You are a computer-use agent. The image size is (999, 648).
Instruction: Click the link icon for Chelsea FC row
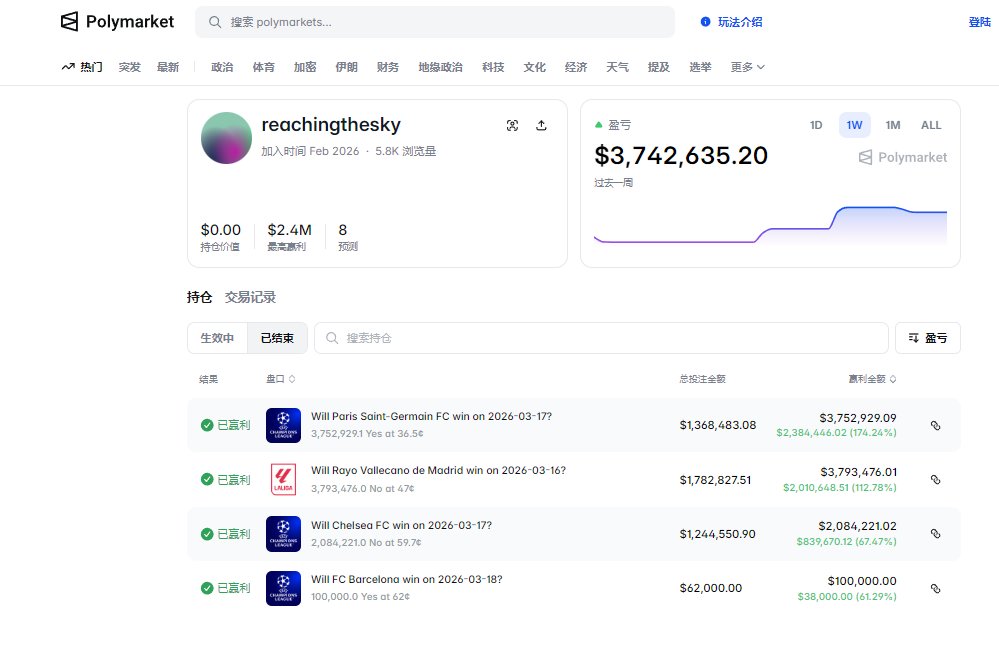pos(935,534)
